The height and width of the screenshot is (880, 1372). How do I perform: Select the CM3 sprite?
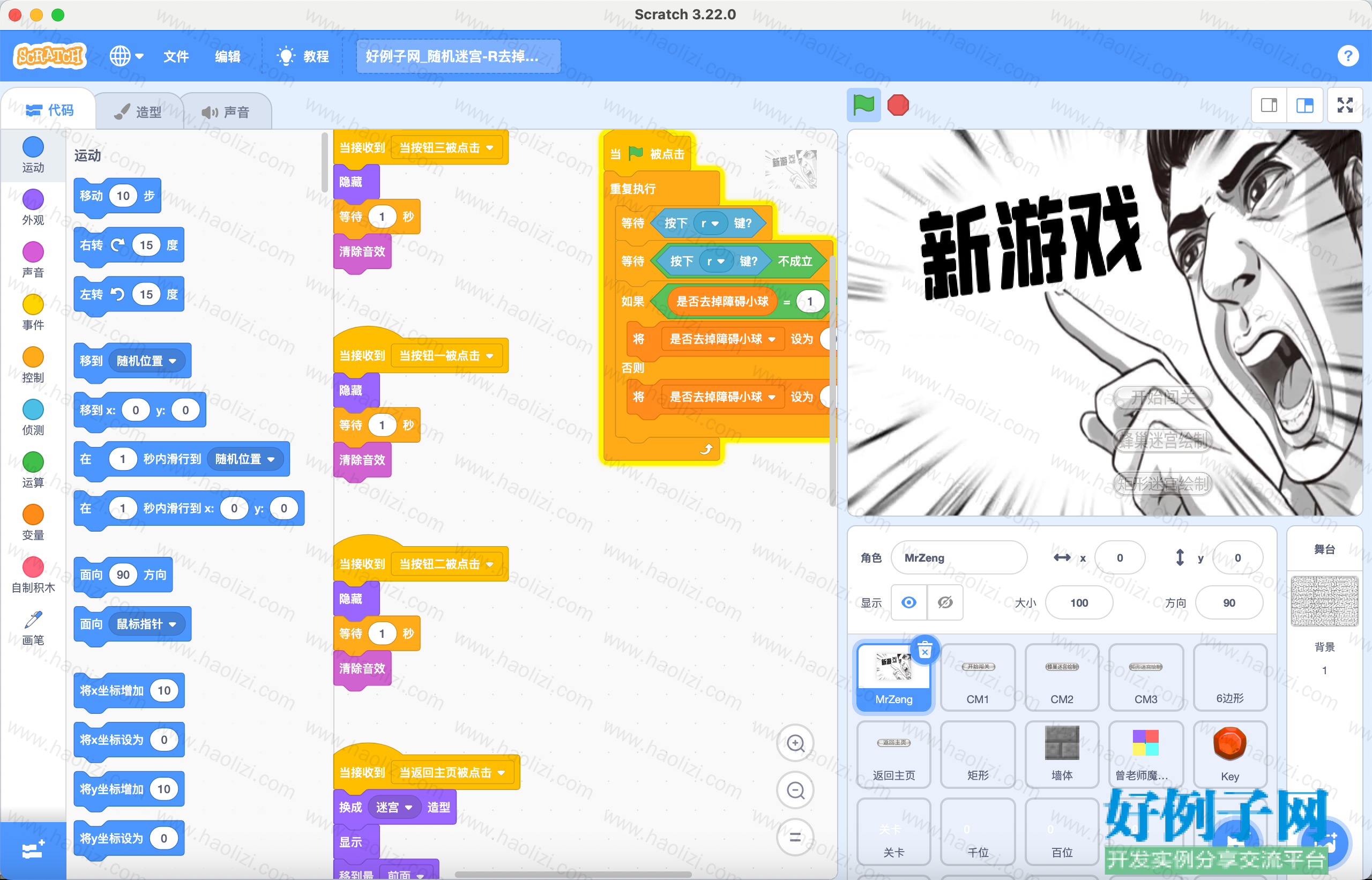click(1146, 677)
